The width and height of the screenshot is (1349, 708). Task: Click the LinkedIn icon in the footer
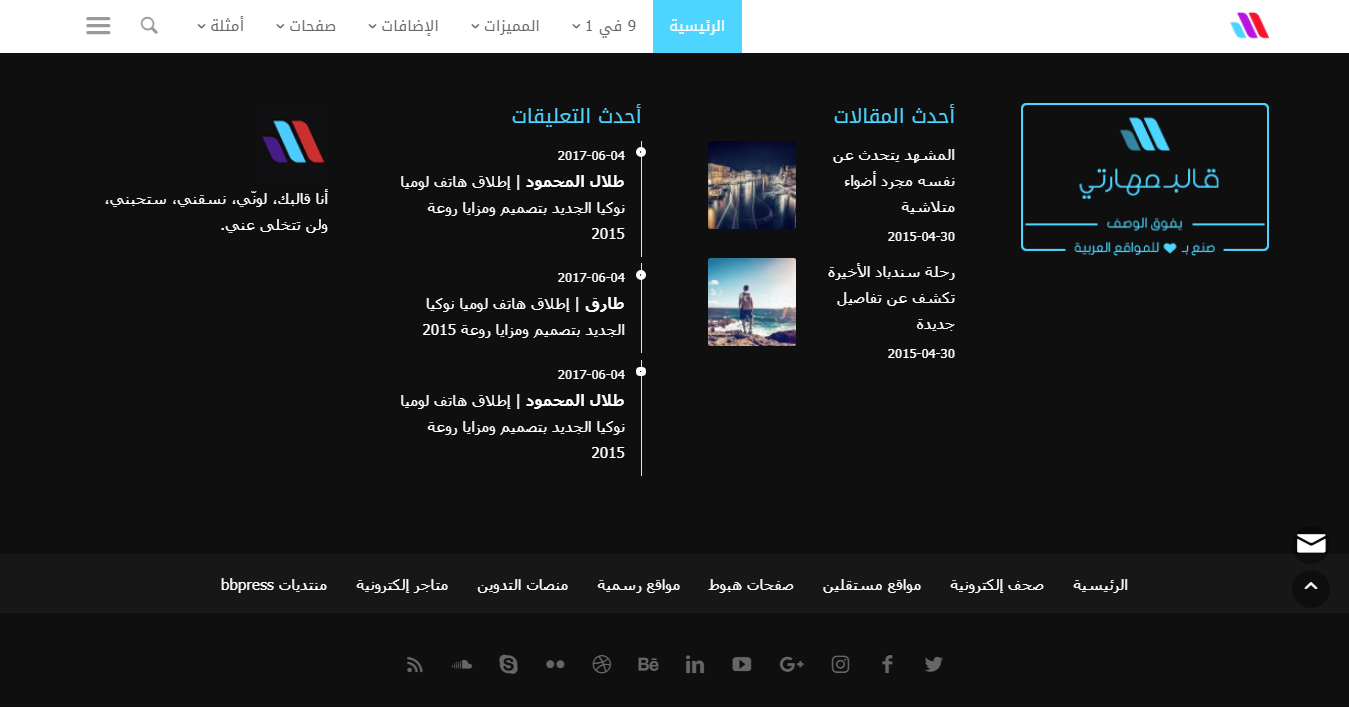tap(695, 664)
